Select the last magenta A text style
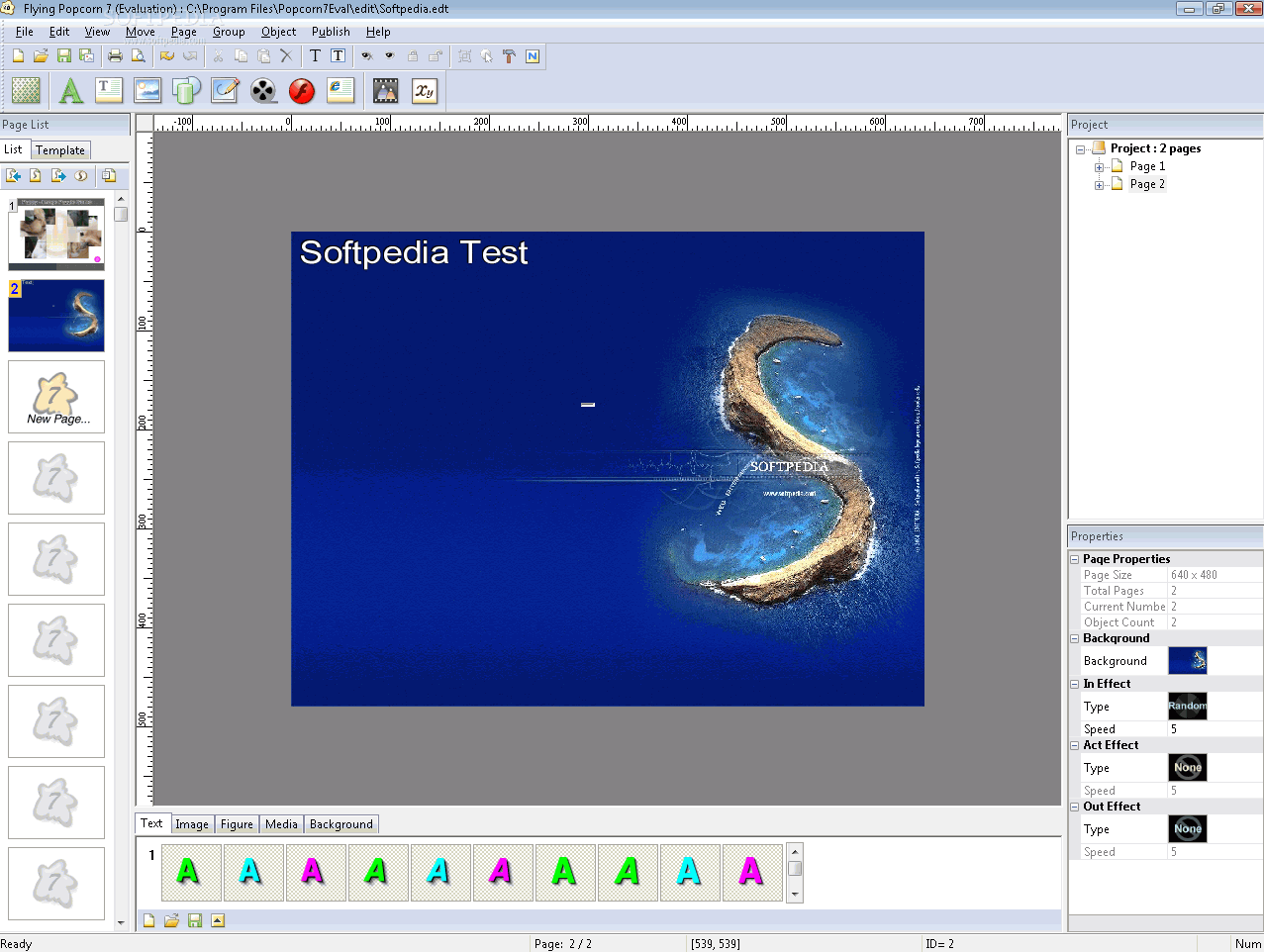Image resolution: width=1264 pixels, height=952 pixels. point(752,872)
